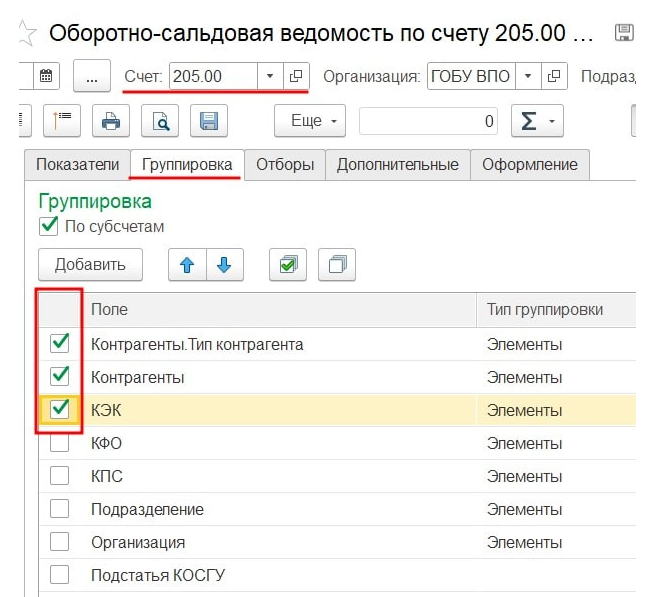This screenshot has height=597, width=647.
Task: Click the save diskette icon near the title
Action: click(623, 32)
